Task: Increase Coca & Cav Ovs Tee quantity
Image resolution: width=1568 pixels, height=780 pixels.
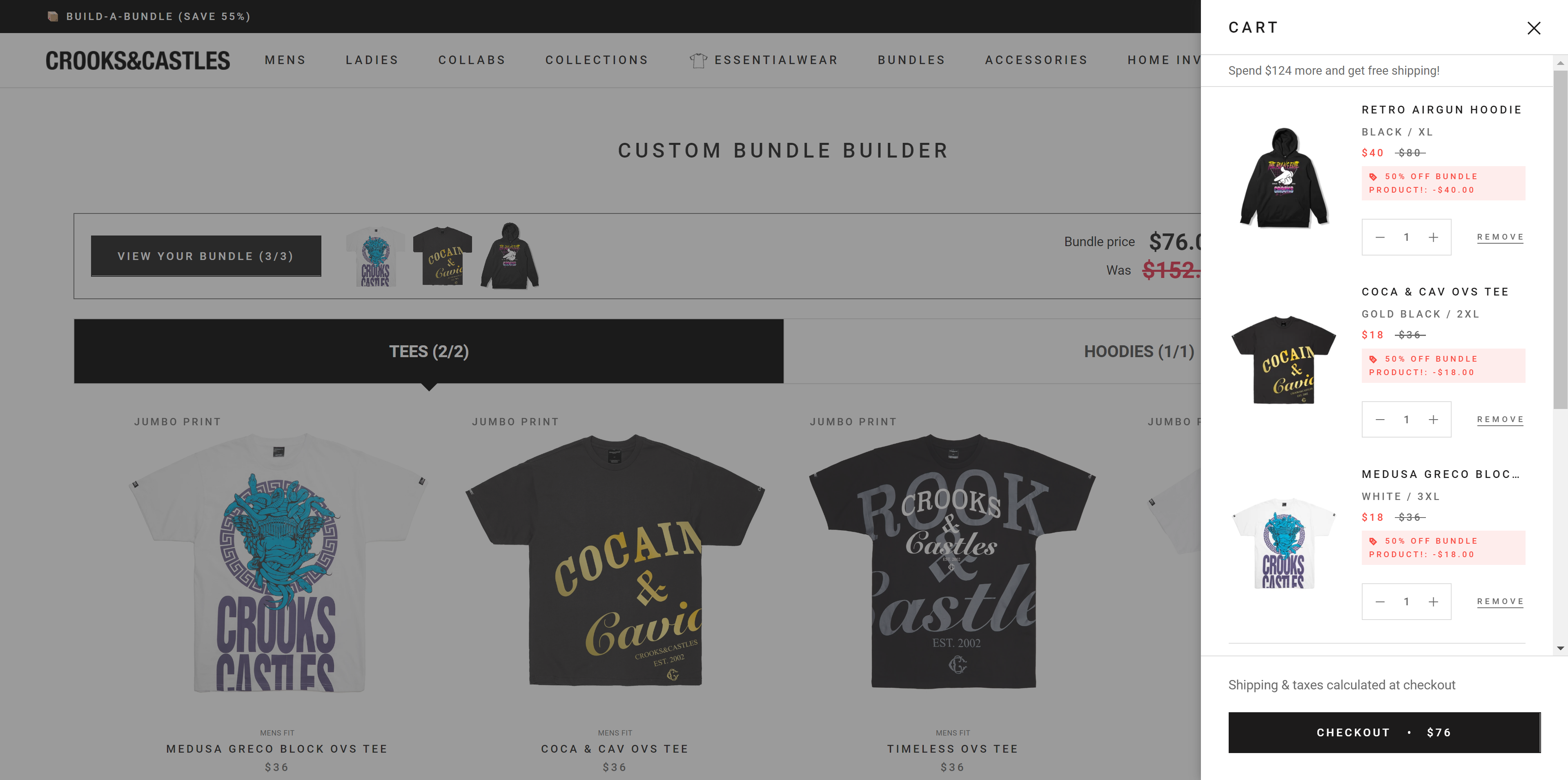Action: pos(1433,420)
